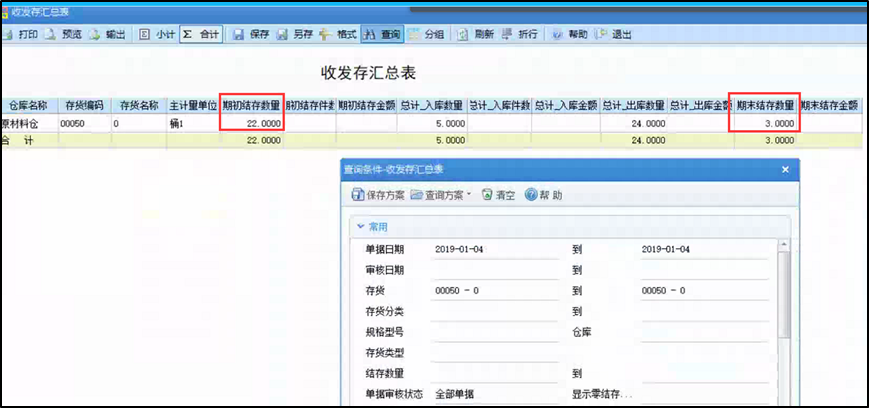This screenshot has height=408, width=869.
Task: Click the 结存数量 end field after 到
Action: pos(704,374)
